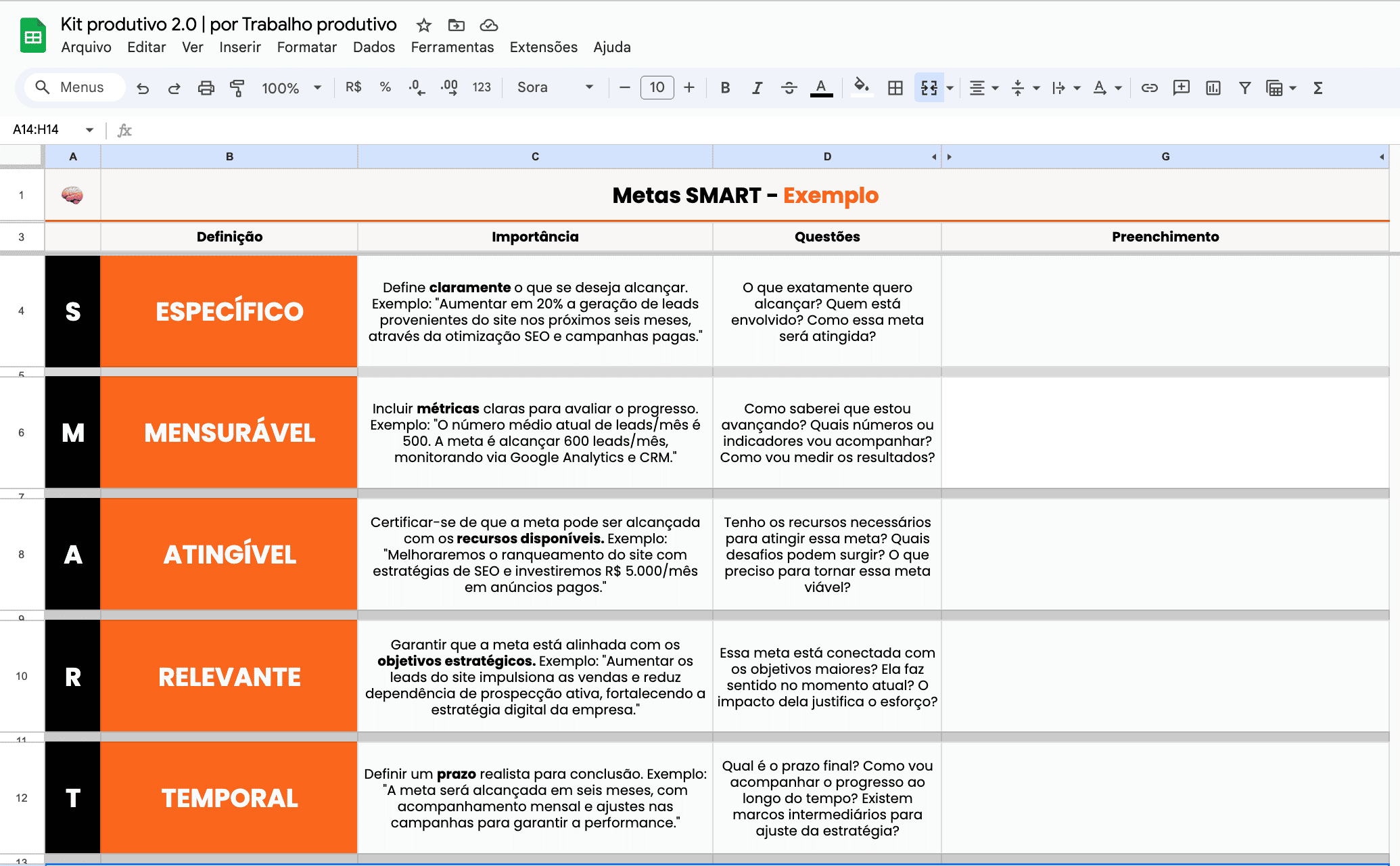The height and width of the screenshot is (866, 1400).
Task: Insert a chart
Action: coord(1213,88)
